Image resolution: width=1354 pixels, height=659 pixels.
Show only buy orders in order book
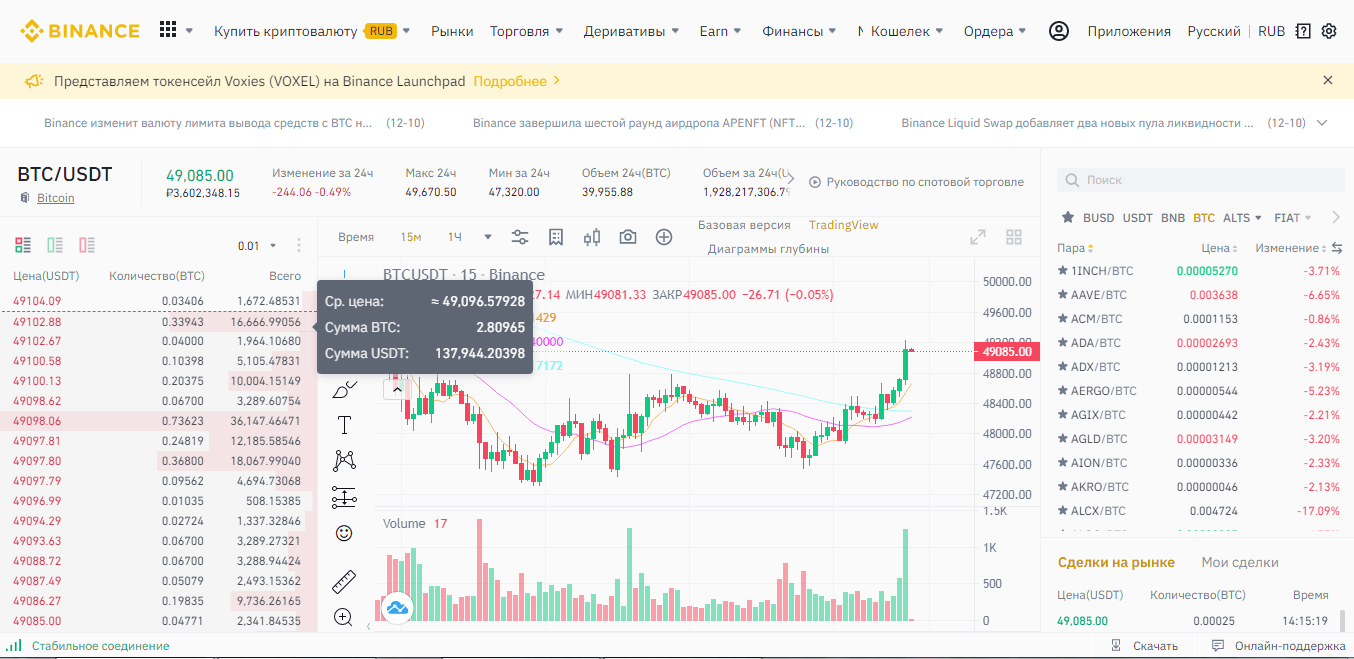55,245
